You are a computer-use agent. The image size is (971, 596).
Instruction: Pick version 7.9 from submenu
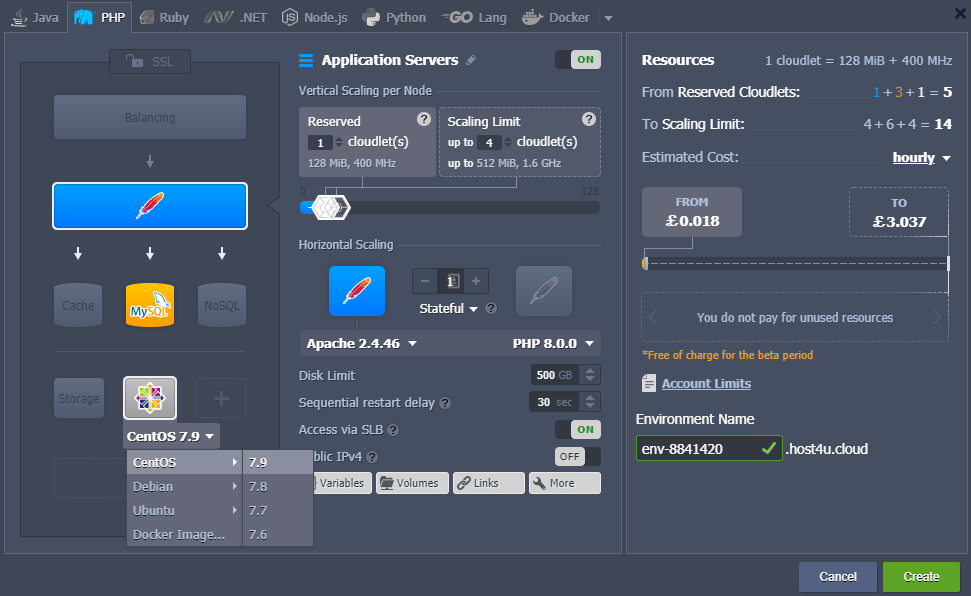coord(277,462)
